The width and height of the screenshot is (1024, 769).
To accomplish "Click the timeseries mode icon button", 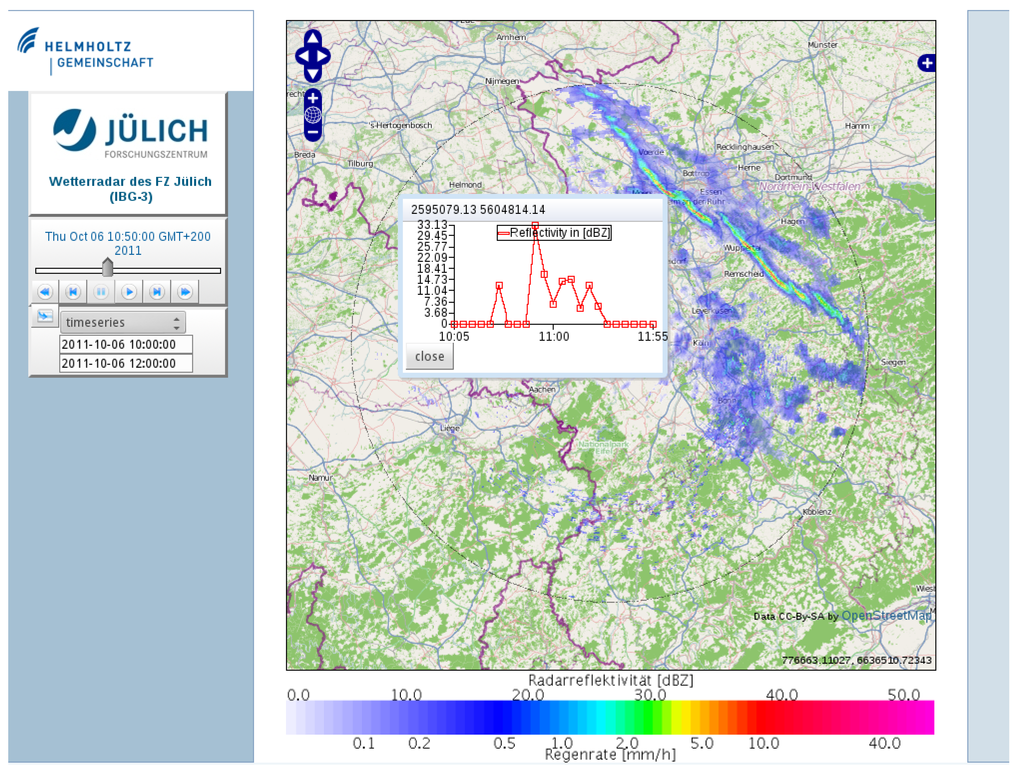I will tap(44, 317).
